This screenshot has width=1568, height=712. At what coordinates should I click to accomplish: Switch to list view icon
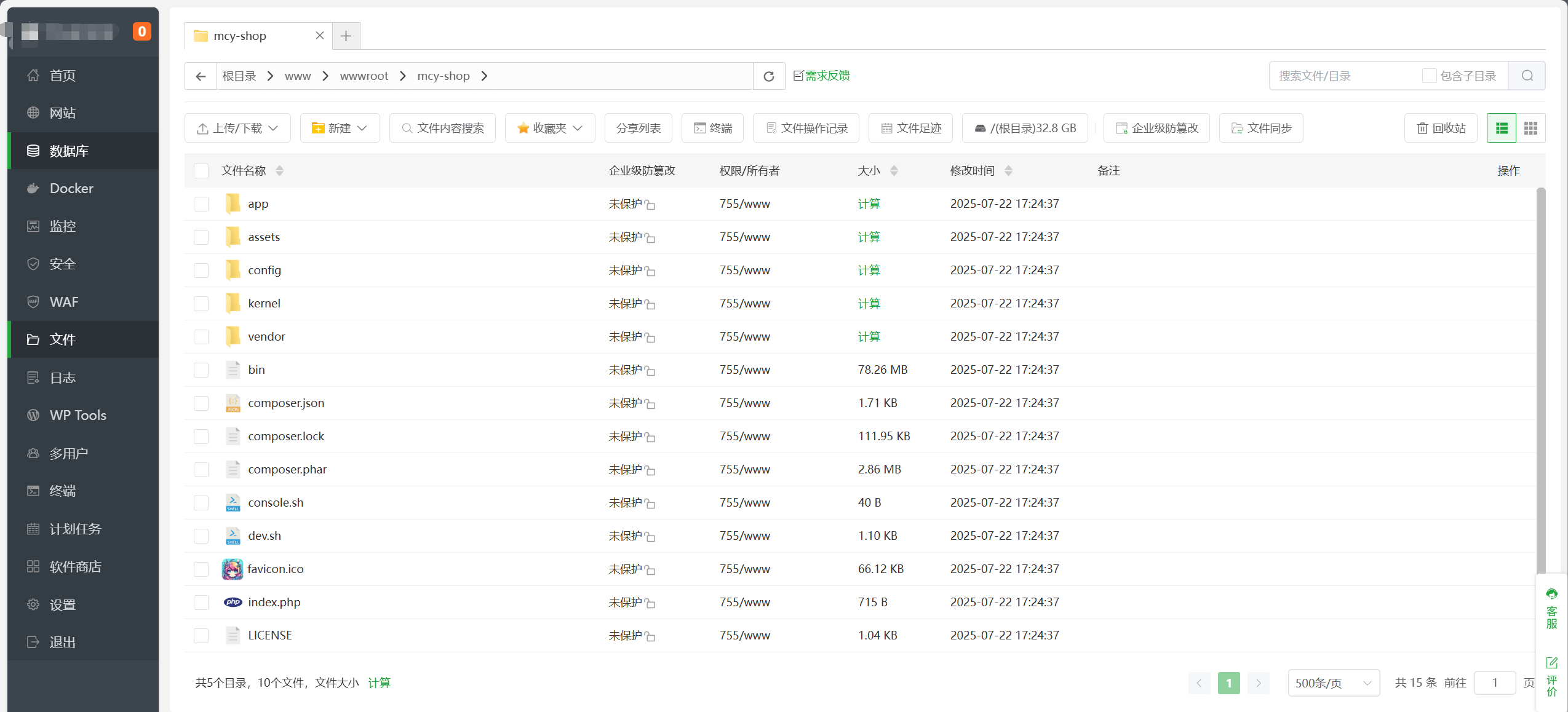click(1501, 128)
